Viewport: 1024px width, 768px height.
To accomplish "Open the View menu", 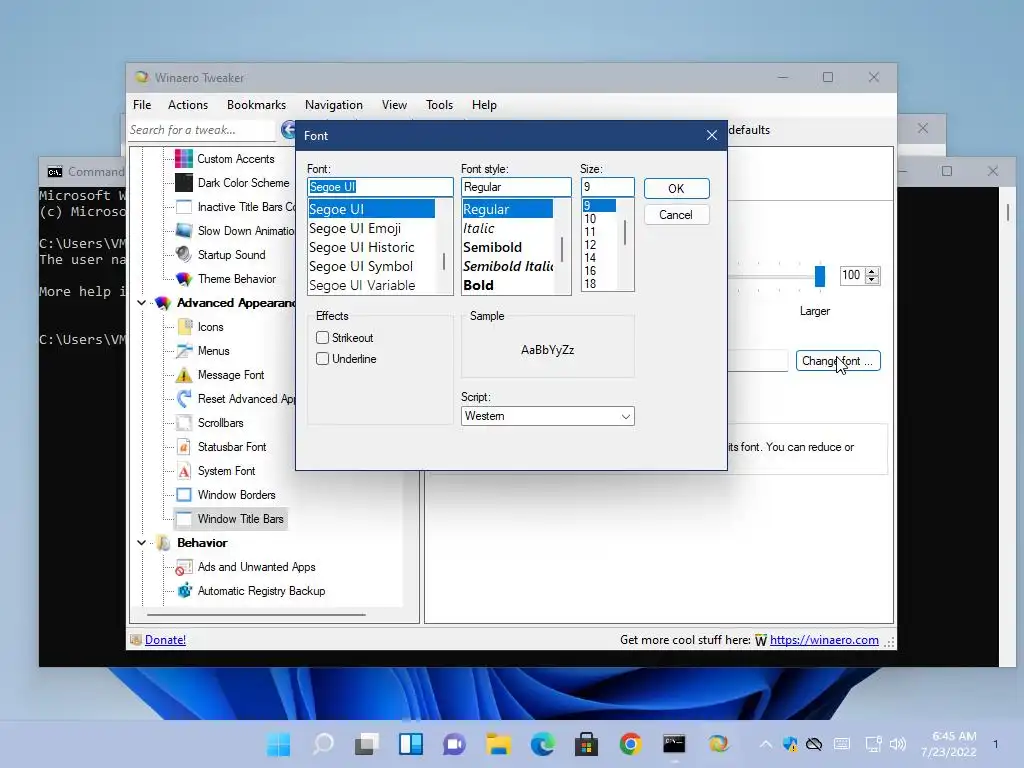I will [394, 104].
